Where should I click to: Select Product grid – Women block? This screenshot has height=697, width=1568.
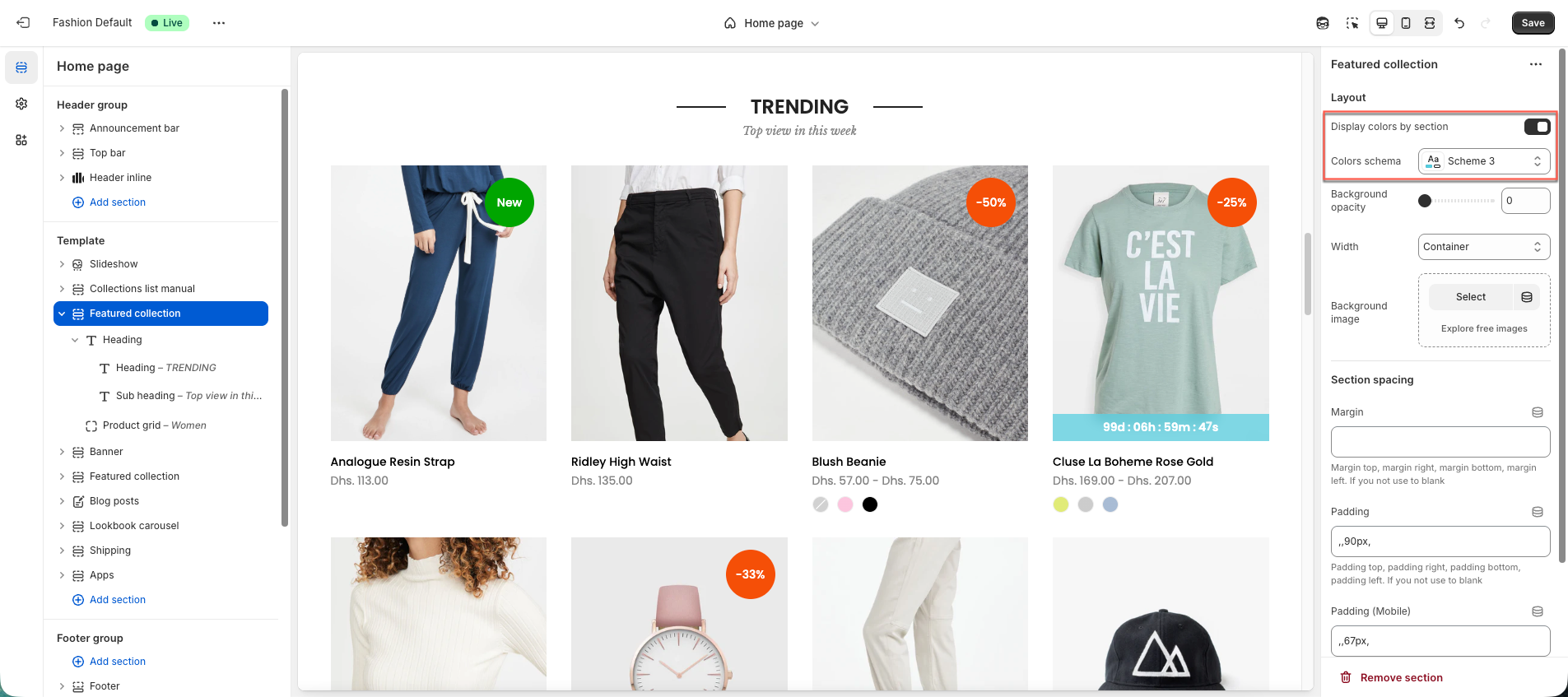(x=155, y=425)
